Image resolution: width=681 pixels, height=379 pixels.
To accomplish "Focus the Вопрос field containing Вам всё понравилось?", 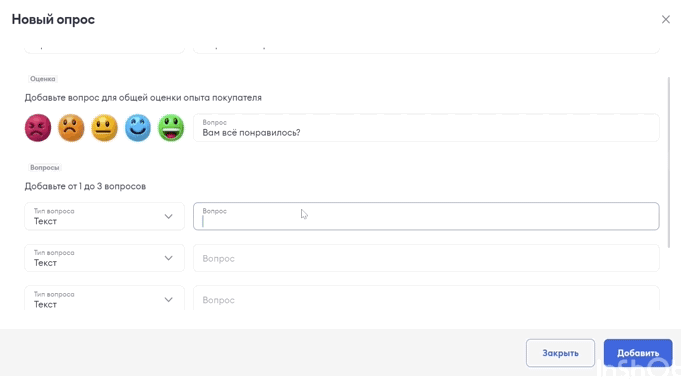I will 426,128.
